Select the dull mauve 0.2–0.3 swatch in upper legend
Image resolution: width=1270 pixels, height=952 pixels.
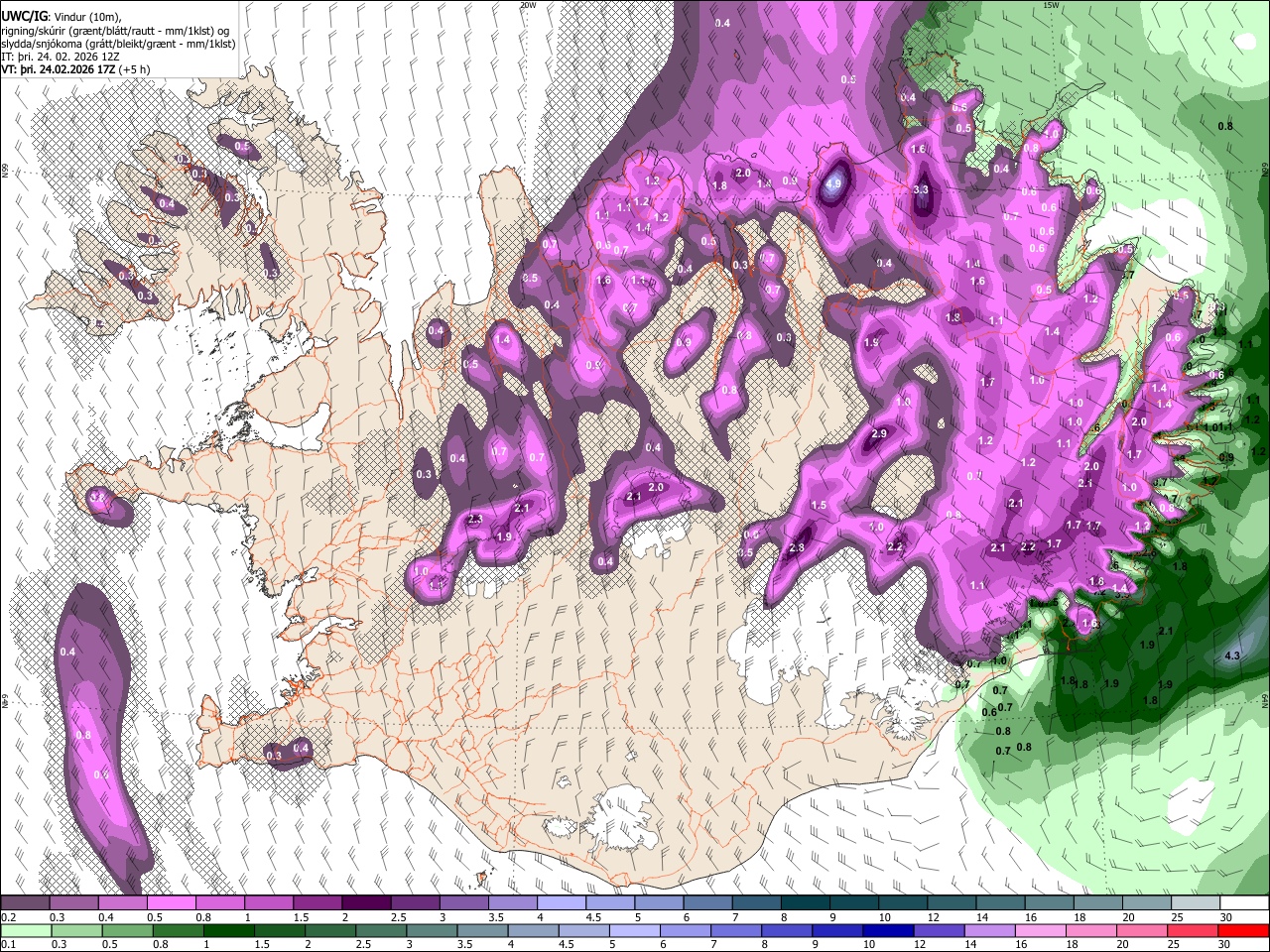click(x=25, y=903)
